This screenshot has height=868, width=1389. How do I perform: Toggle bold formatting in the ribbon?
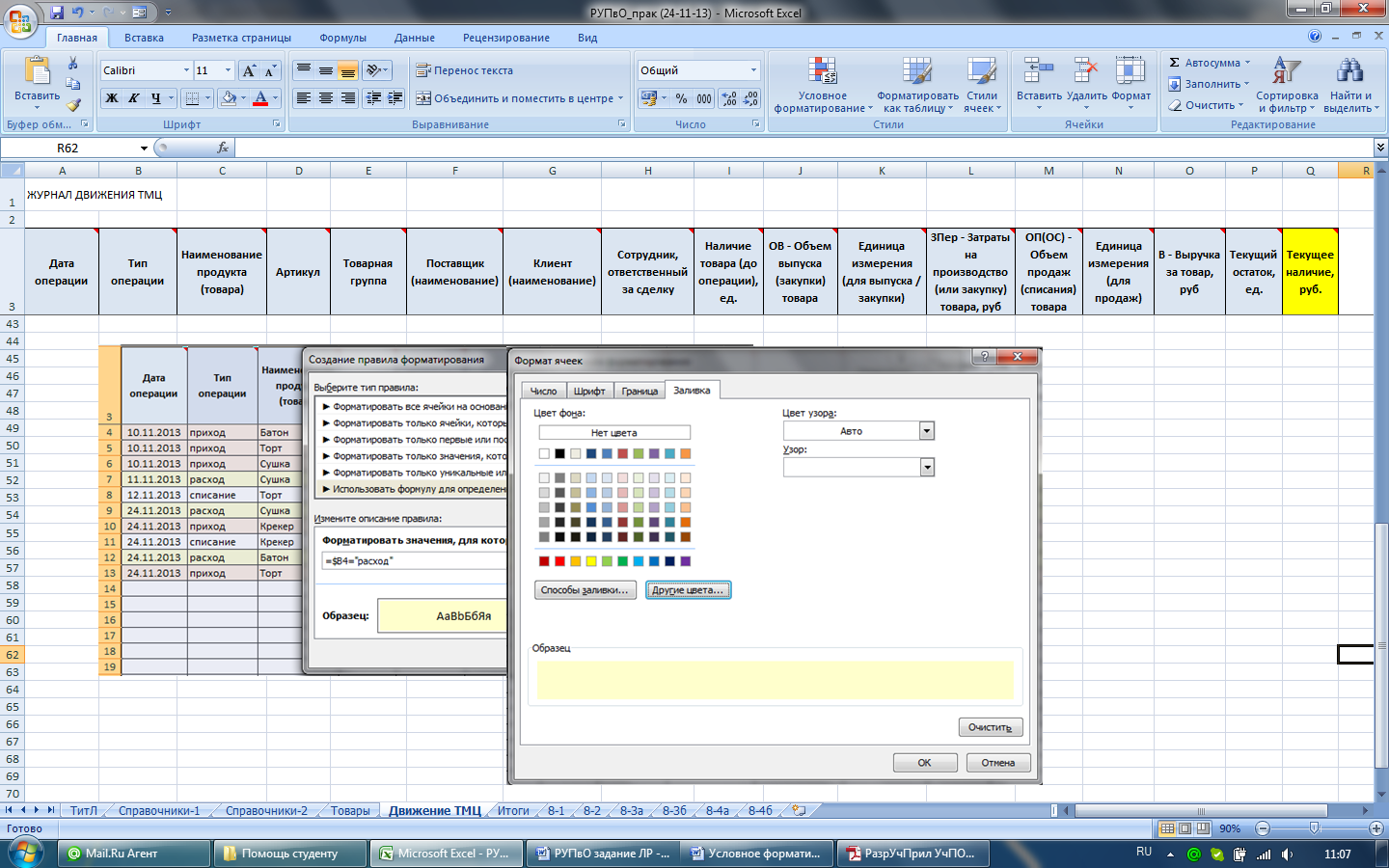[112, 98]
